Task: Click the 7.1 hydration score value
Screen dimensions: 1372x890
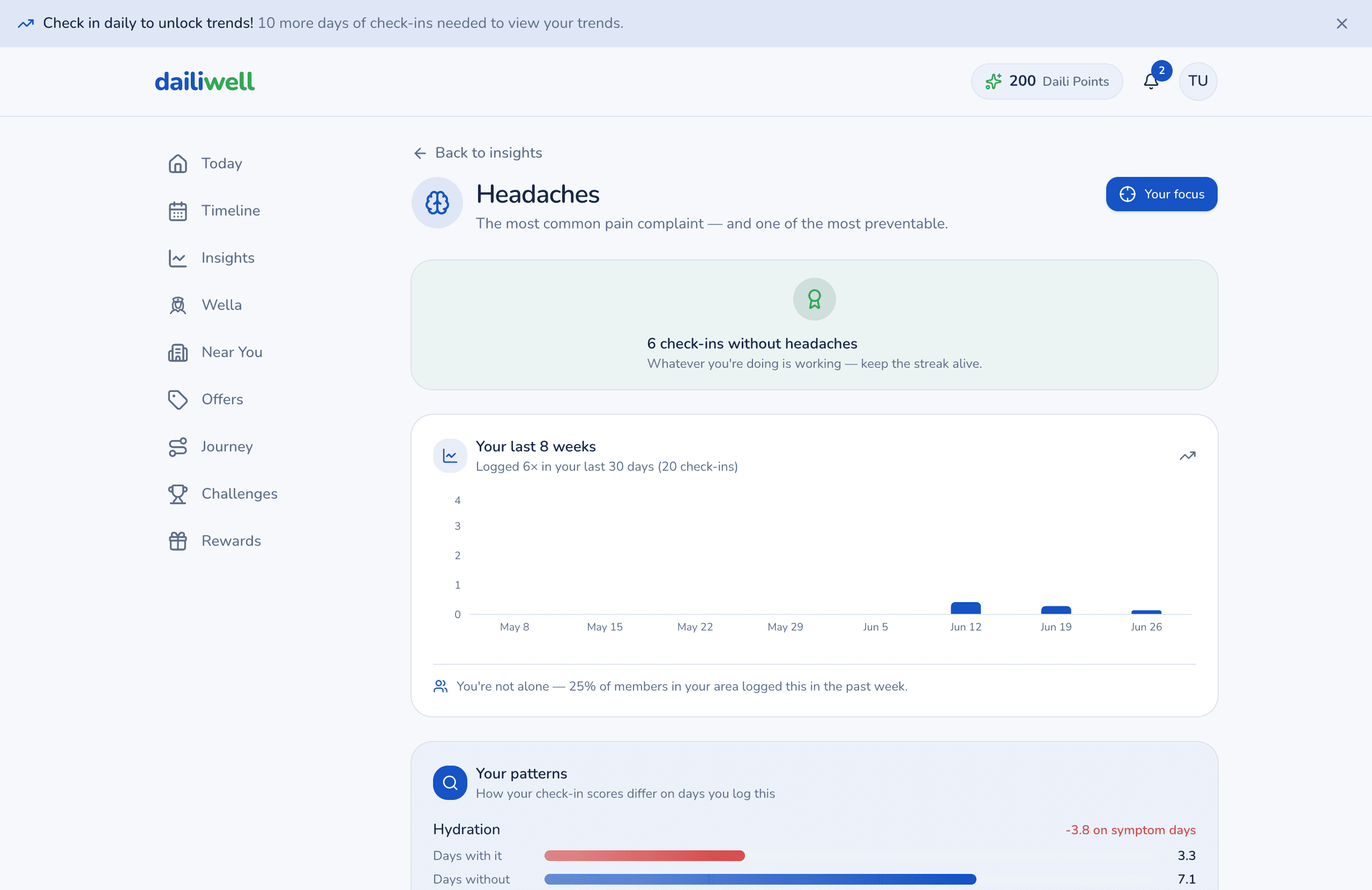Action: 1187,880
